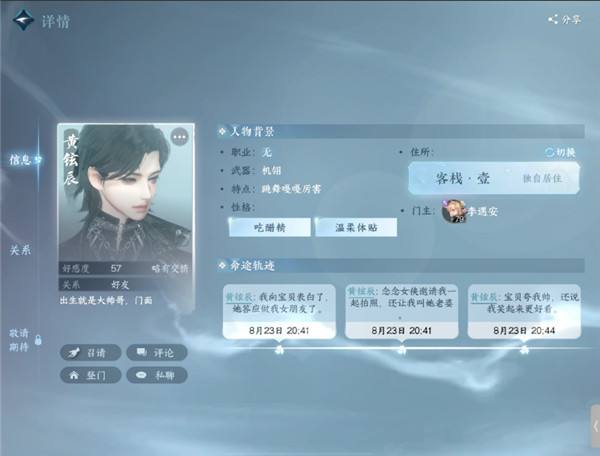This screenshot has height=456, width=600.
Task: Select the 吃醋精 personality tag
Action: point(270,228)
